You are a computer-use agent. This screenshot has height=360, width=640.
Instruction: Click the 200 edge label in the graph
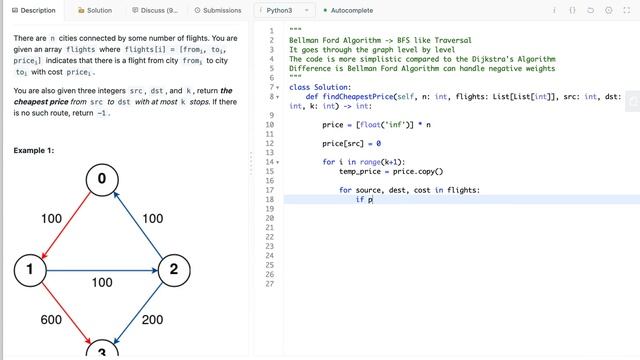pyautogui.click(x=152, y=320)
